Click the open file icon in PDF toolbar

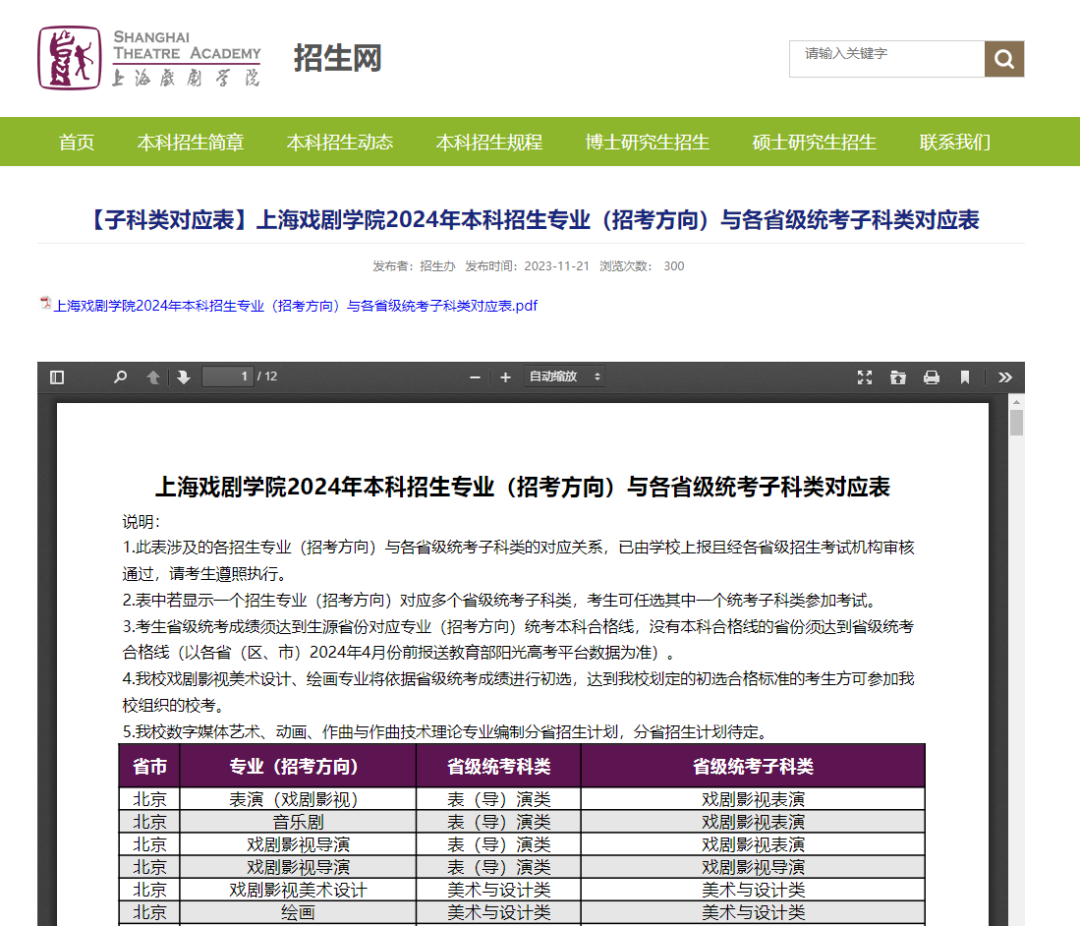coord(898,377)
